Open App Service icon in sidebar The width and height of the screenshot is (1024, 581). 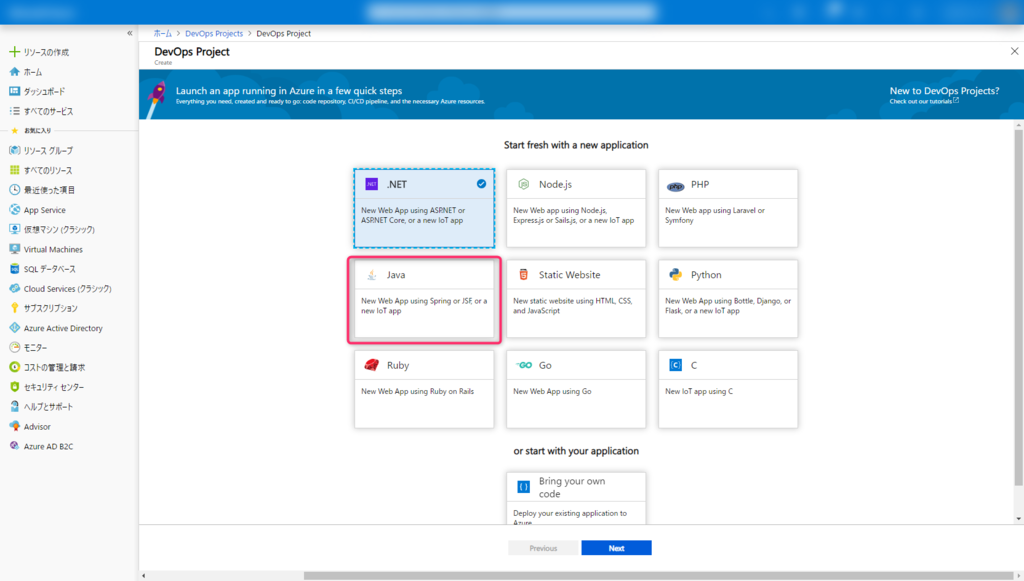pyautogui.click(x=14, y=210)
